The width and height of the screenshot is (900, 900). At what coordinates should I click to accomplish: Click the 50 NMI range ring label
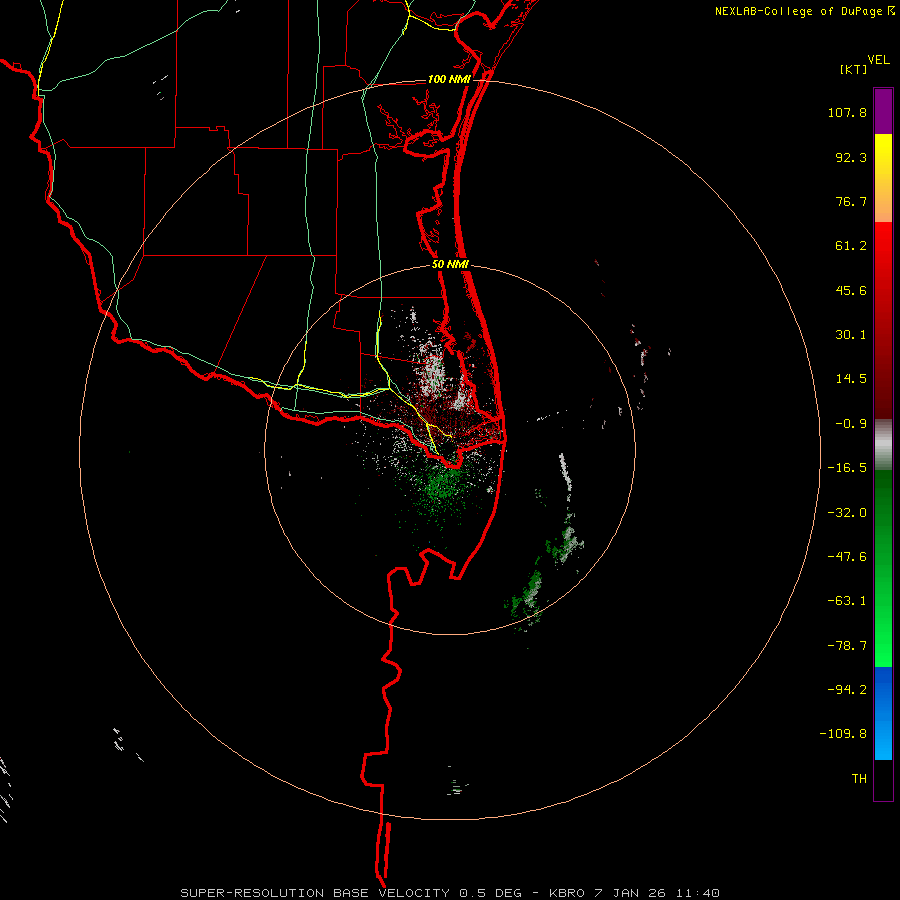450,265
